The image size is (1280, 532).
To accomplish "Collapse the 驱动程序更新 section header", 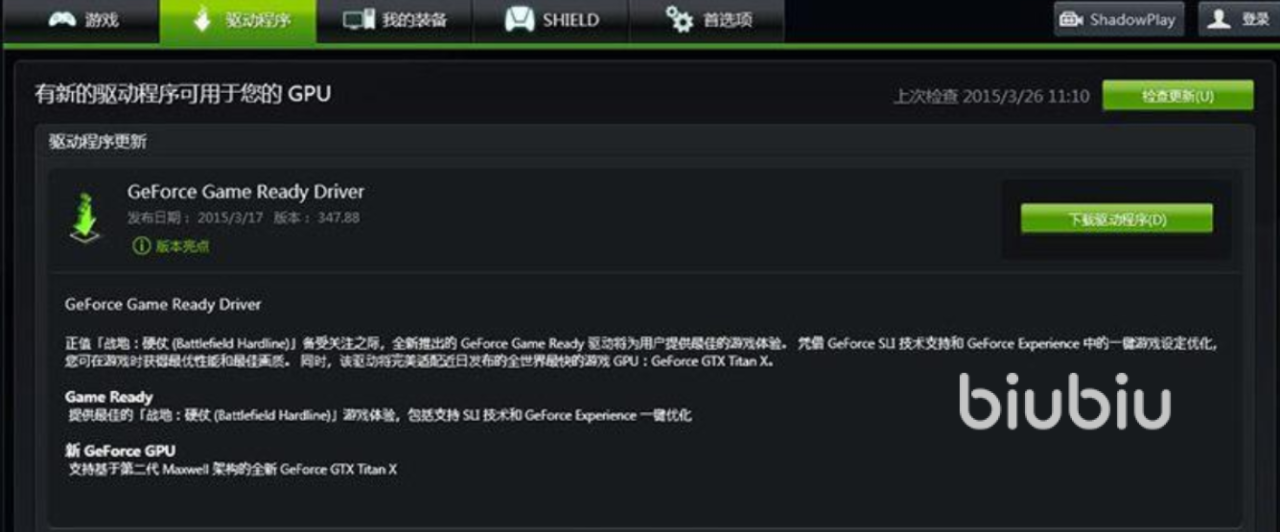I will click(644, 142).
